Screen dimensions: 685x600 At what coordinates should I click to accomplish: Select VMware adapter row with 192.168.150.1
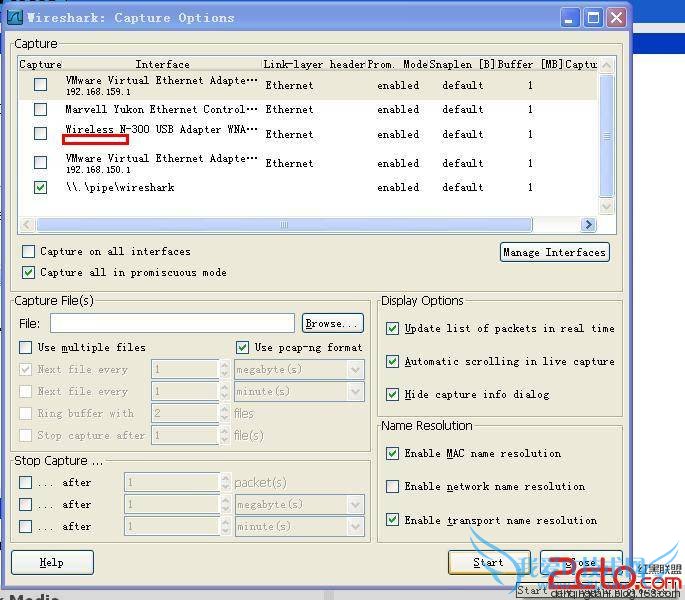[308, 163]
